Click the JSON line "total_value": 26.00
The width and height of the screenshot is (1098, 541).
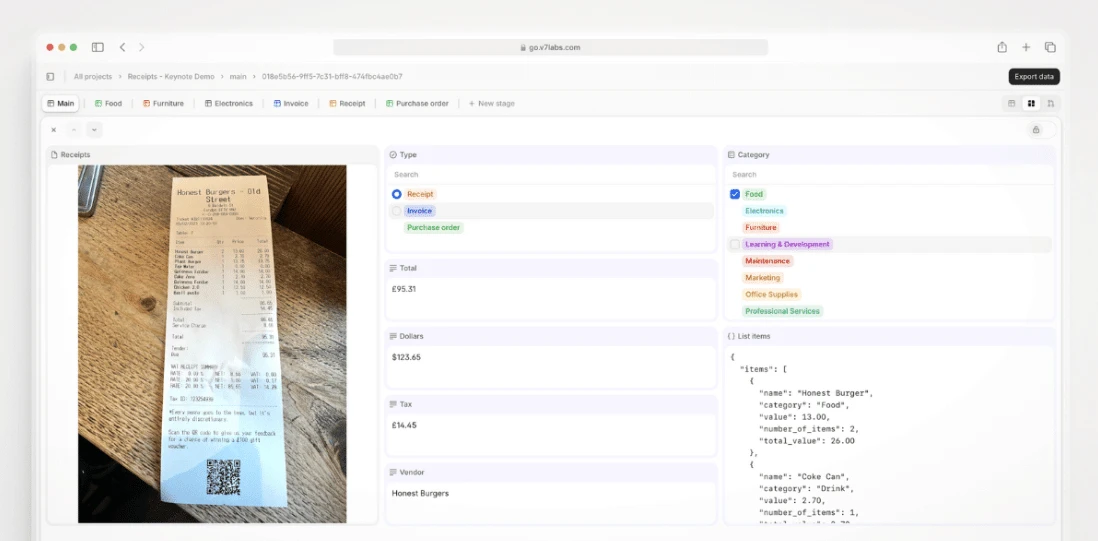coord(806,441)
